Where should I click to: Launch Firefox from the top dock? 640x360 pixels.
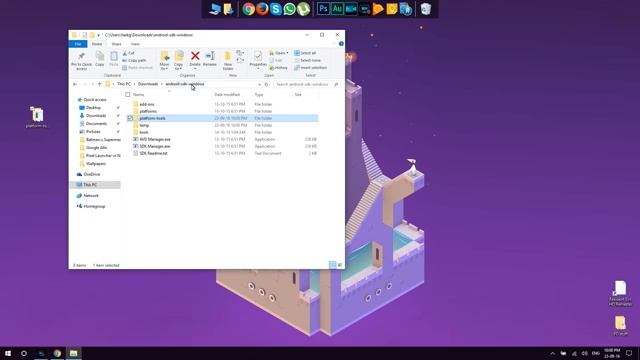tap(262, 9)
